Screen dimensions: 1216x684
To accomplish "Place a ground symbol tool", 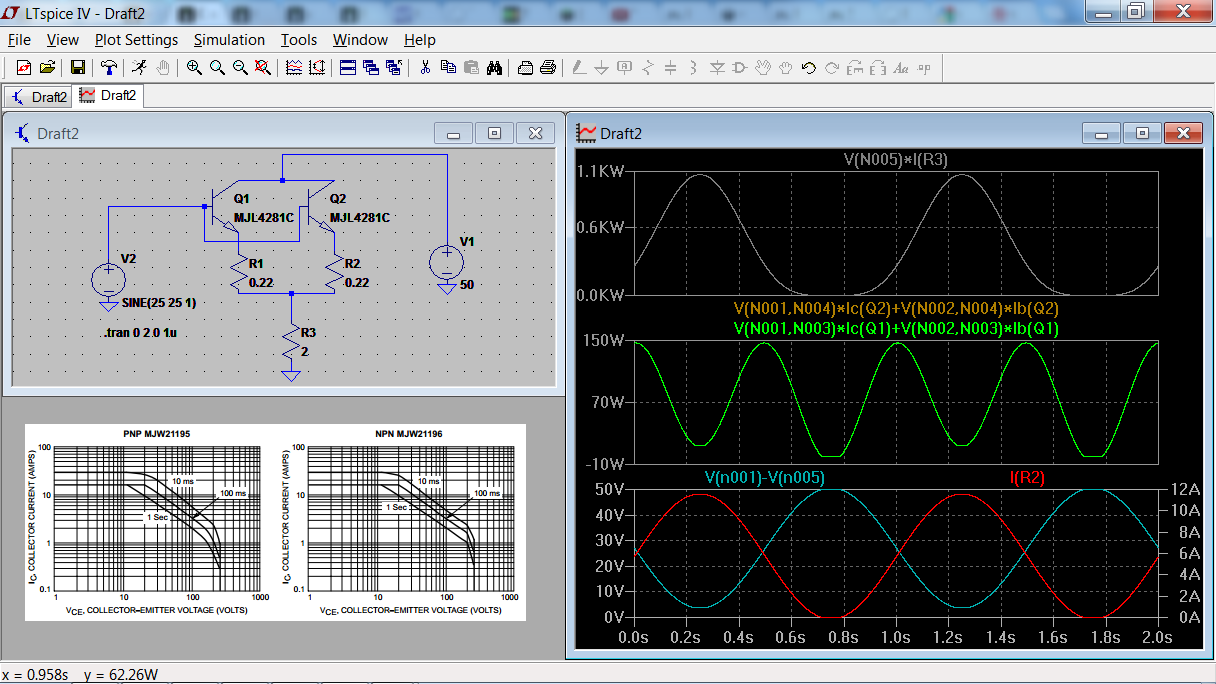I will pyautogui.click(x=601, y=68).
